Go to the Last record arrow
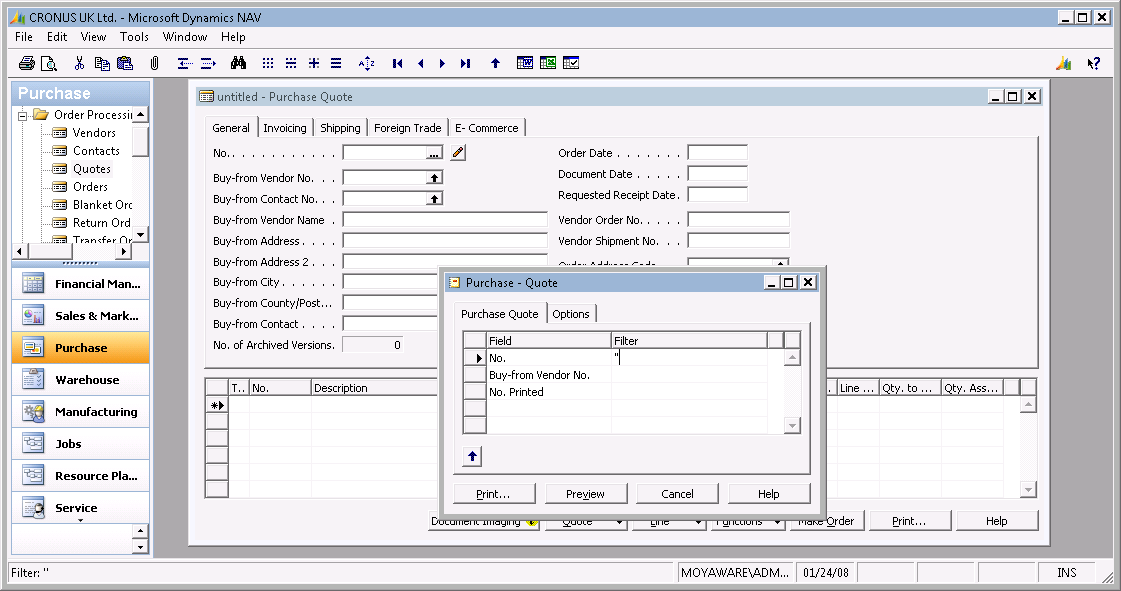This screenshot has height=591, width=1121. 465,64
